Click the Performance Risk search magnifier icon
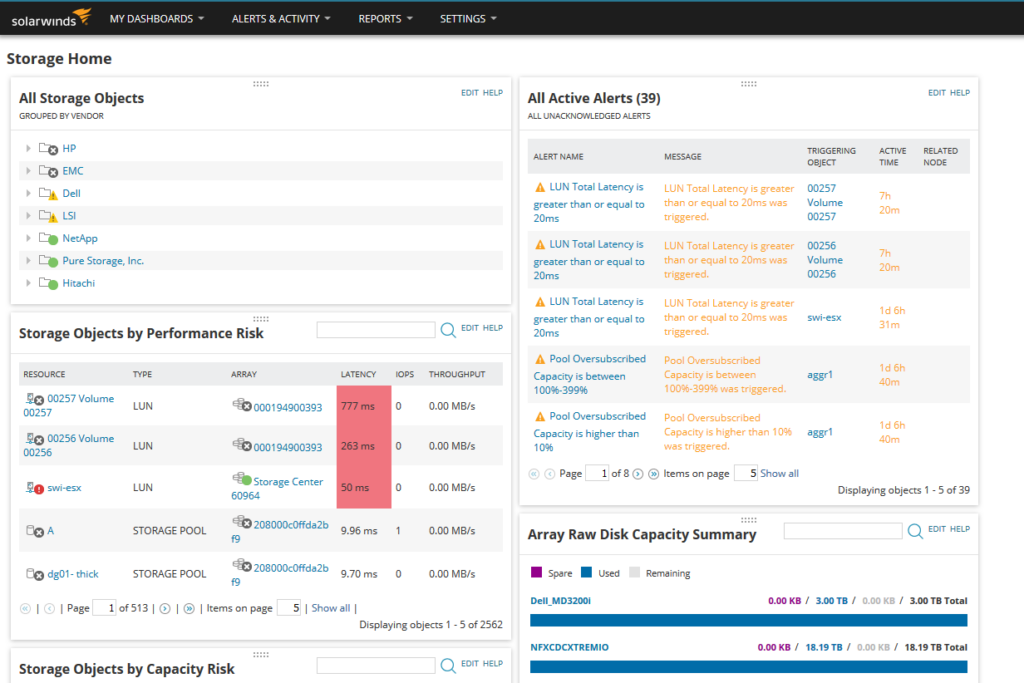 tap(448, 330)
